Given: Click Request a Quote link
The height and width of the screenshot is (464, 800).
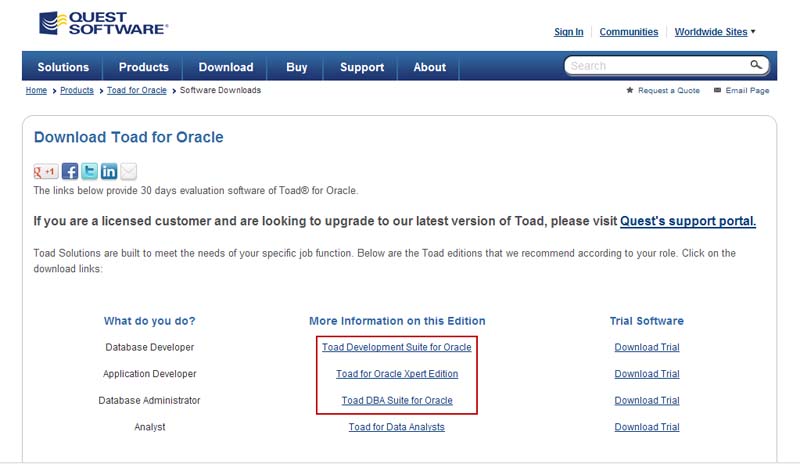Looking at the screenshot, I should pos(669,90).
